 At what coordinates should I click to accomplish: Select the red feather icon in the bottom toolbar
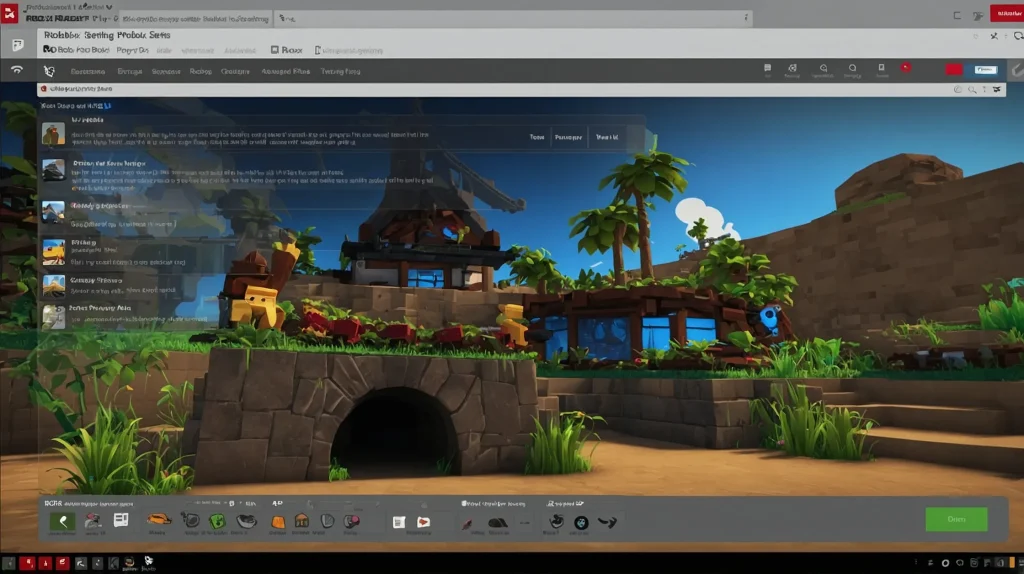[x=467, y=523]
